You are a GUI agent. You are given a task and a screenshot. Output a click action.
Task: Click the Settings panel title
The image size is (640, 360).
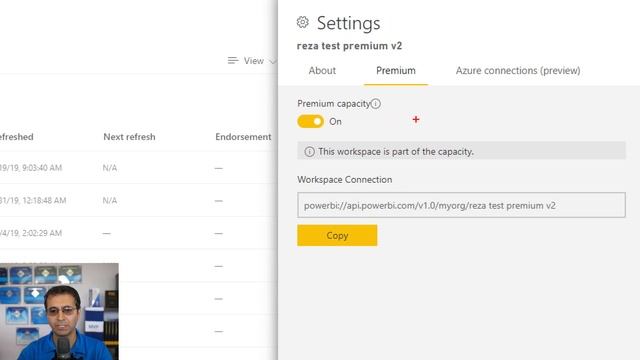(349, 23)
